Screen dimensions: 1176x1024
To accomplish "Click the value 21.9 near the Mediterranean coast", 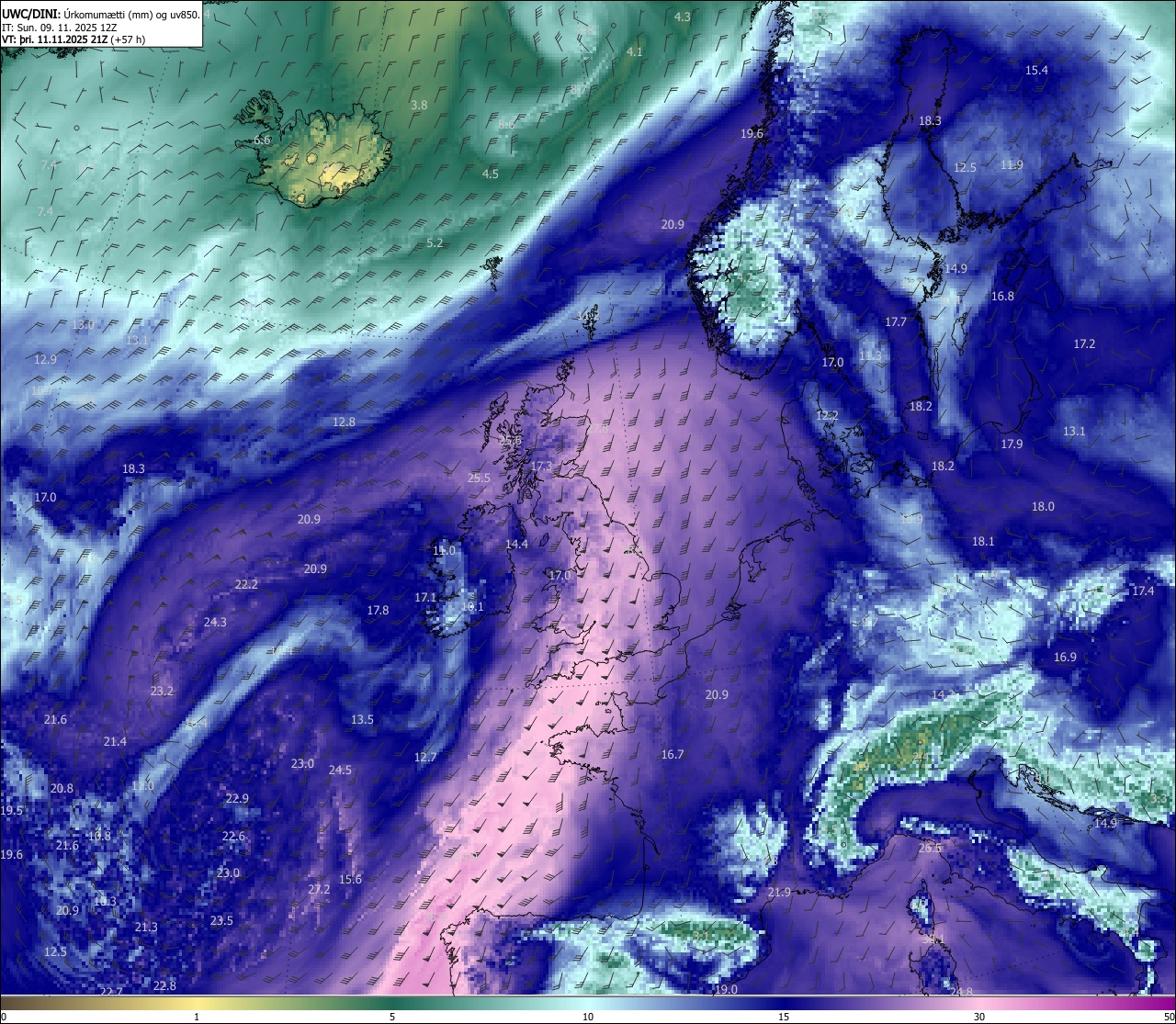I will pyautogui.click(x=779, y=893).
